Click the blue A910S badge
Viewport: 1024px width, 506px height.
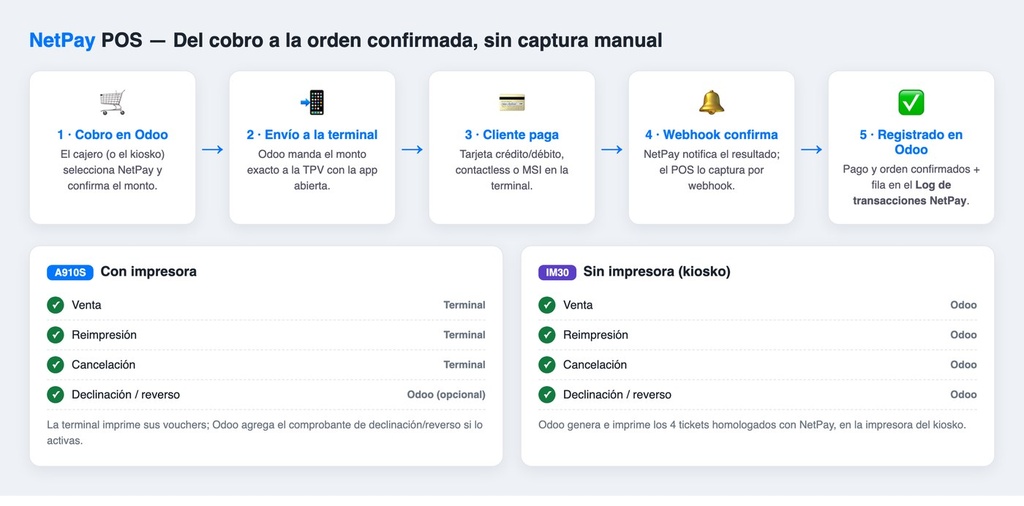pos(70,272)
